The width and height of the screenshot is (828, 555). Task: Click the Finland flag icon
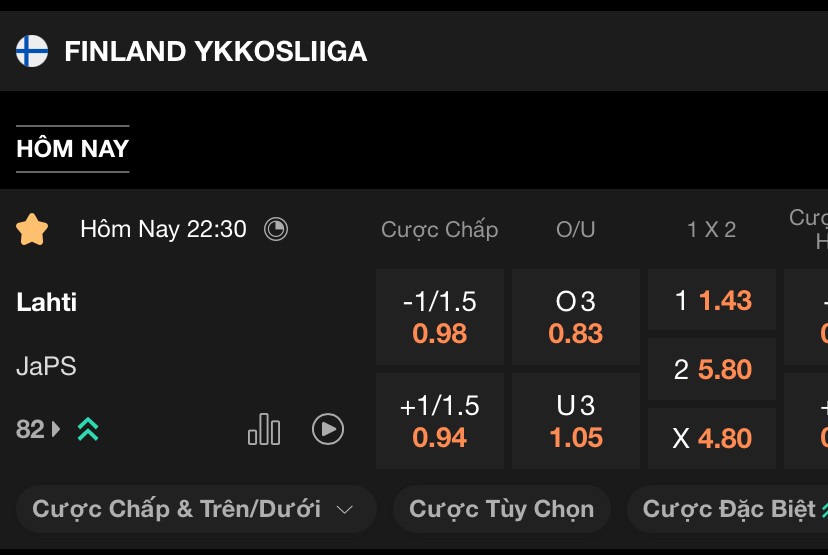coord(32,51)
